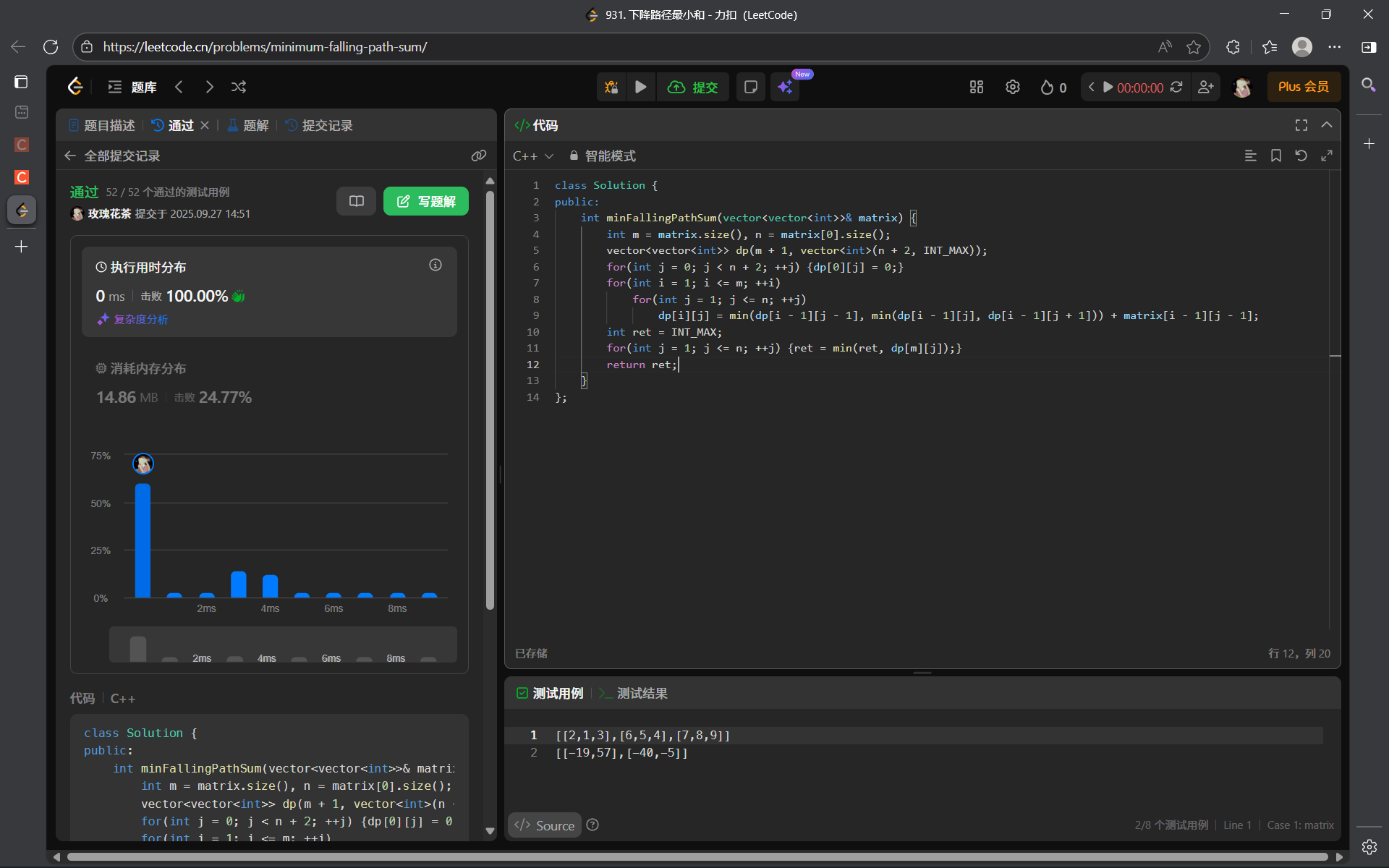Toggle fullscreen for code panel
The height and width of the screenshot is (868, 1389).
tap(1301, 125)
